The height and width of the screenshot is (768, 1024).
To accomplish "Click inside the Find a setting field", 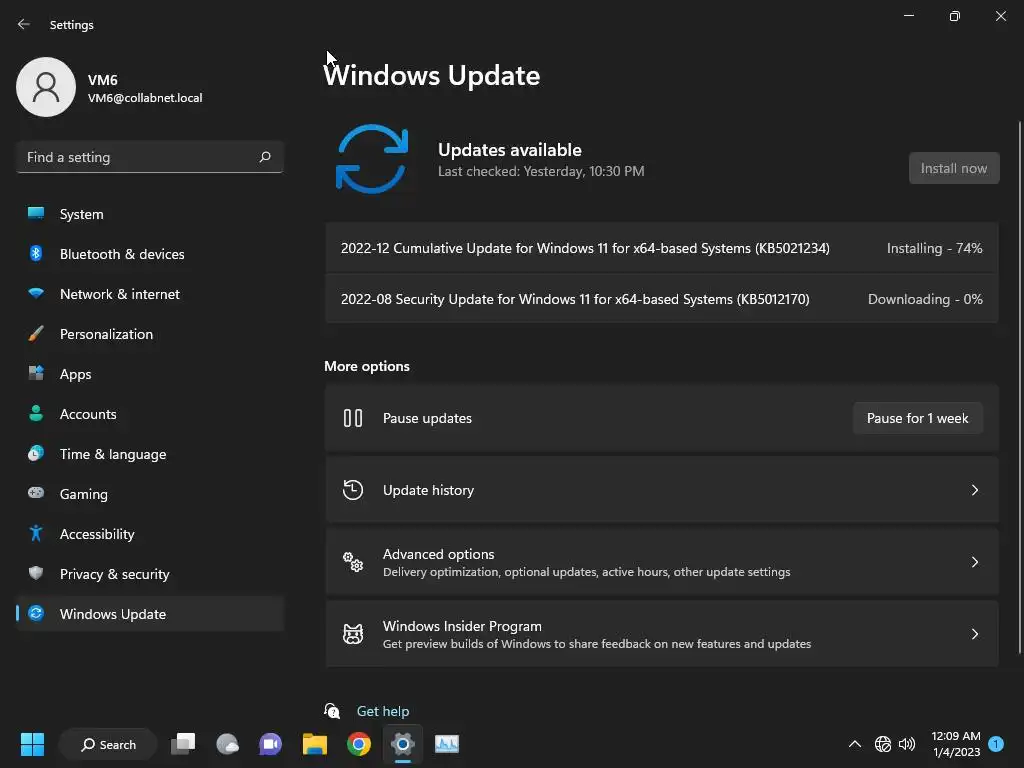I will [x=150, y=157].
